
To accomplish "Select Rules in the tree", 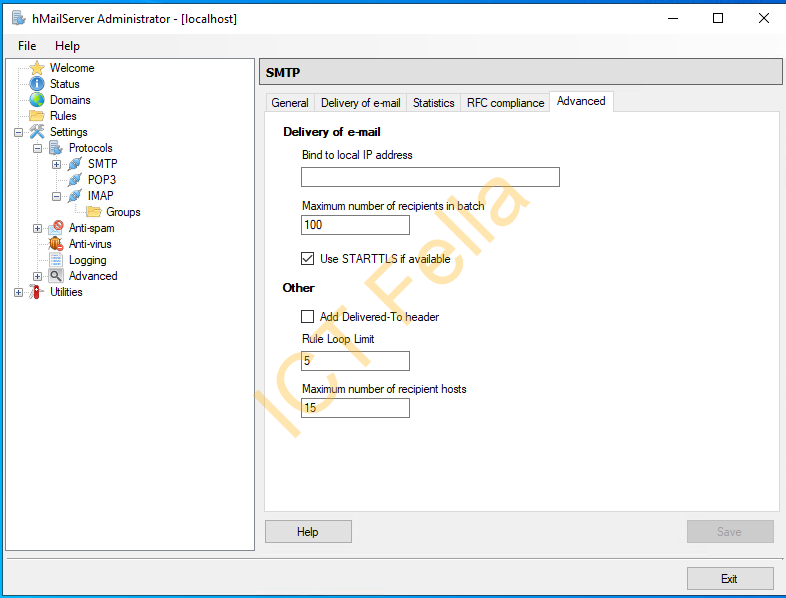I will (x=63, y=116).
